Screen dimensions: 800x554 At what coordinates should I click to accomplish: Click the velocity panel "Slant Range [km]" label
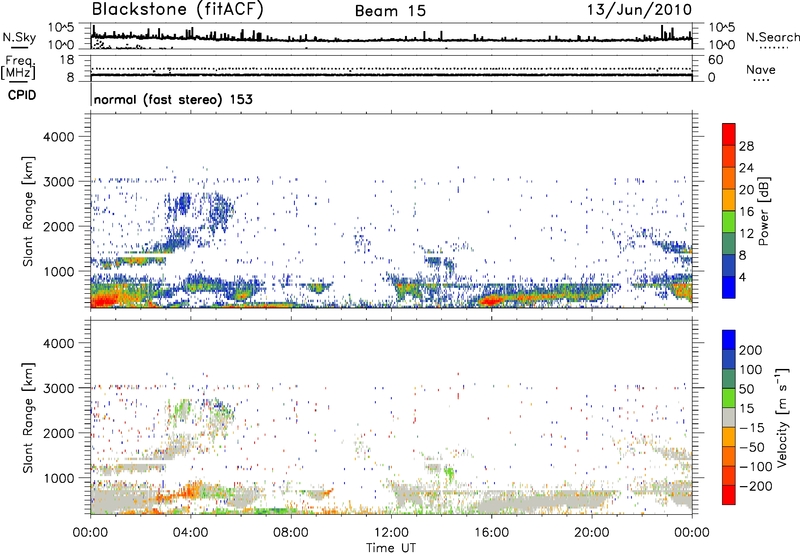tap(28, 417)
